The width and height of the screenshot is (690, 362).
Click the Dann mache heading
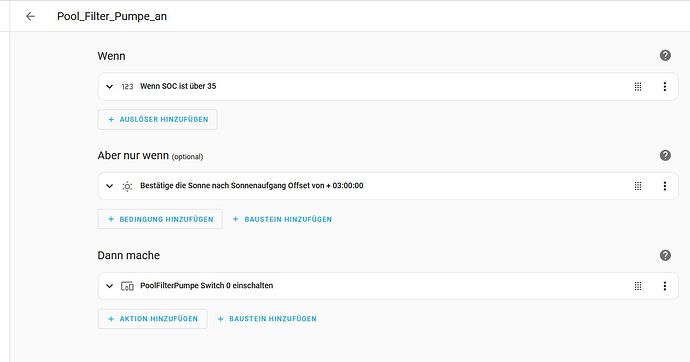pos(128,255)
